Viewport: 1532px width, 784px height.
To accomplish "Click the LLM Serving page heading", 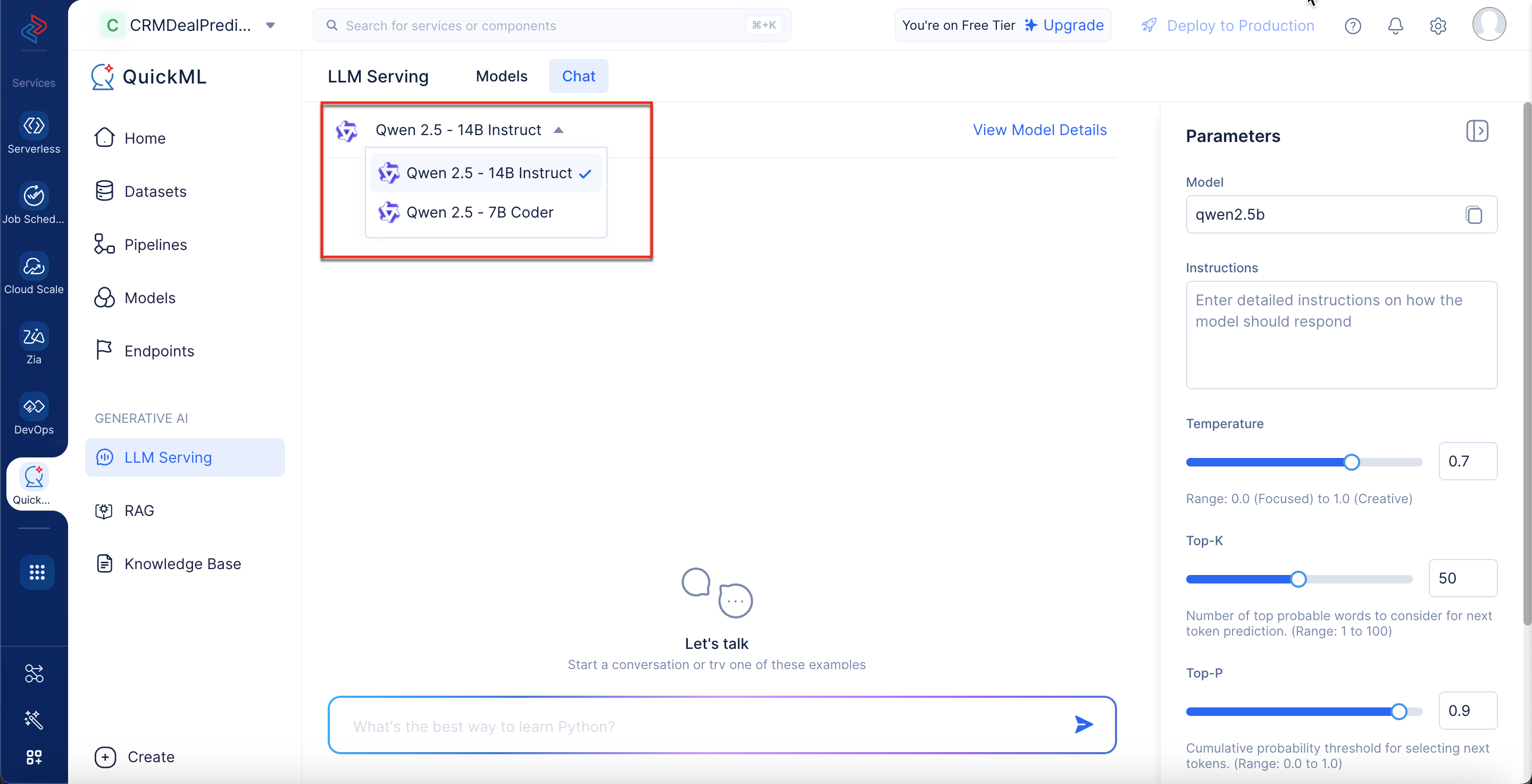I will 378,76.
